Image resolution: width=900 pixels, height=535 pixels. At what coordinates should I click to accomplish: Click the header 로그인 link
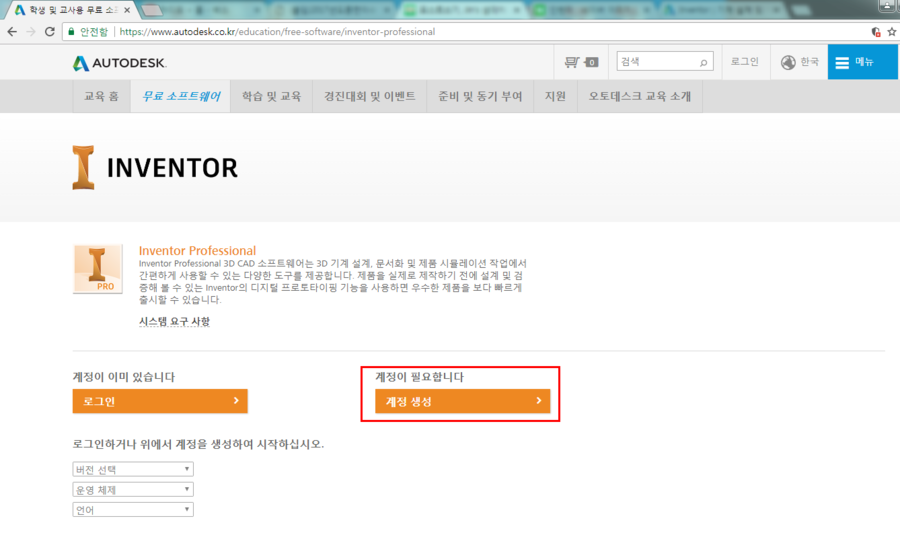click(x=744, y=61)
